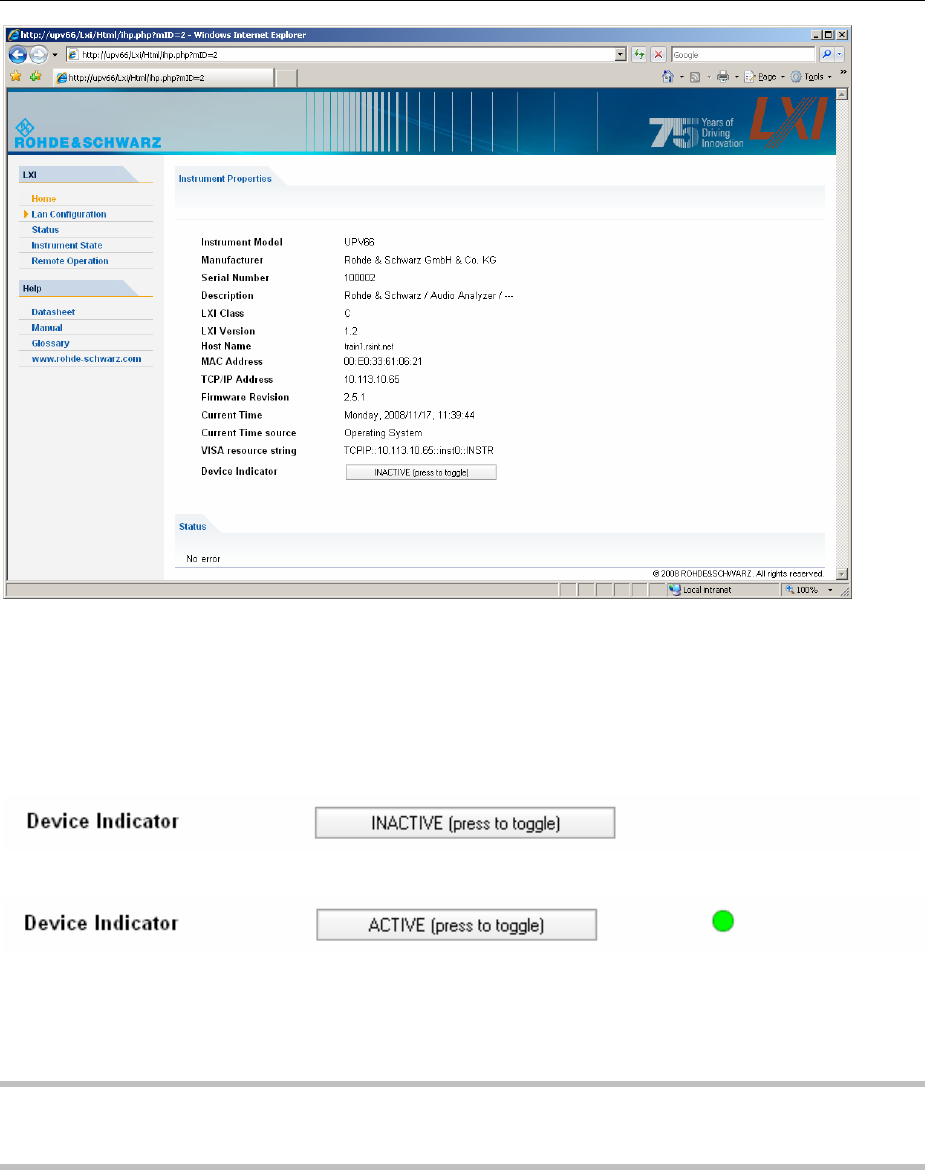Stop loading with the red X icon
The width and height of the screenshot is (926, 1170).
click(x=658, y=54)
